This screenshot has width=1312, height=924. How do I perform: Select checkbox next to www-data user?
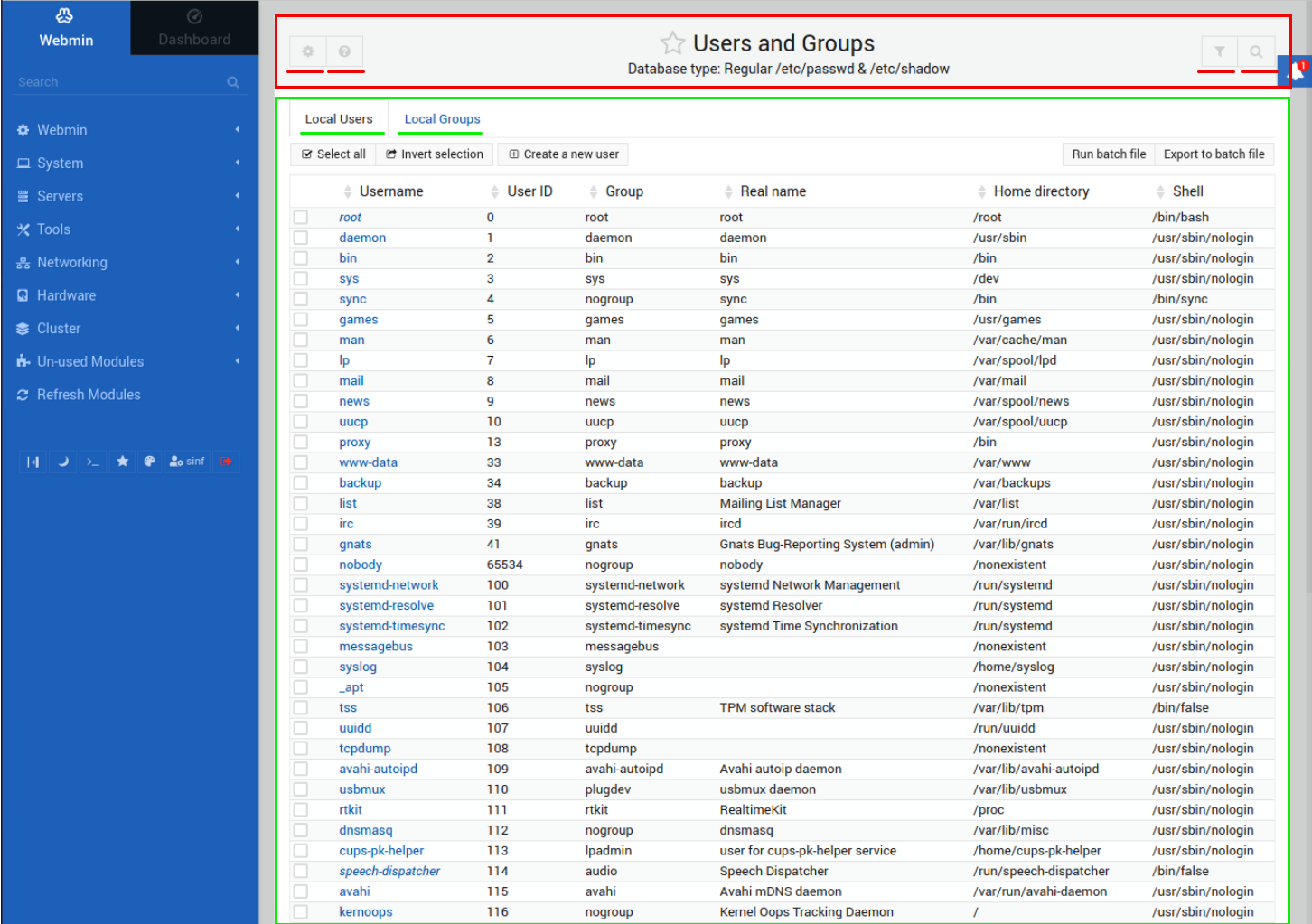point(301,462)
